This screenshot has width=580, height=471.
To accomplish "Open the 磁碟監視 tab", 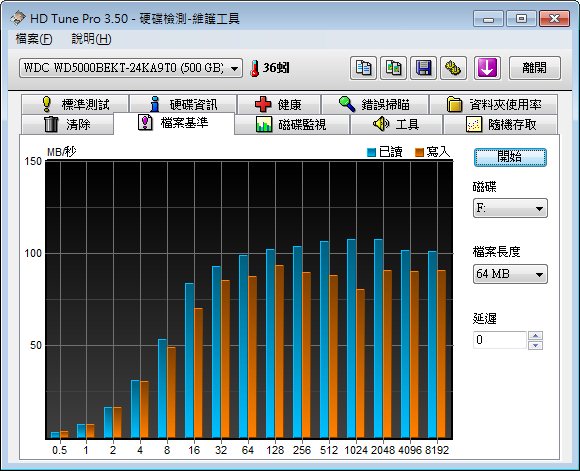I will tap(291, 125).
